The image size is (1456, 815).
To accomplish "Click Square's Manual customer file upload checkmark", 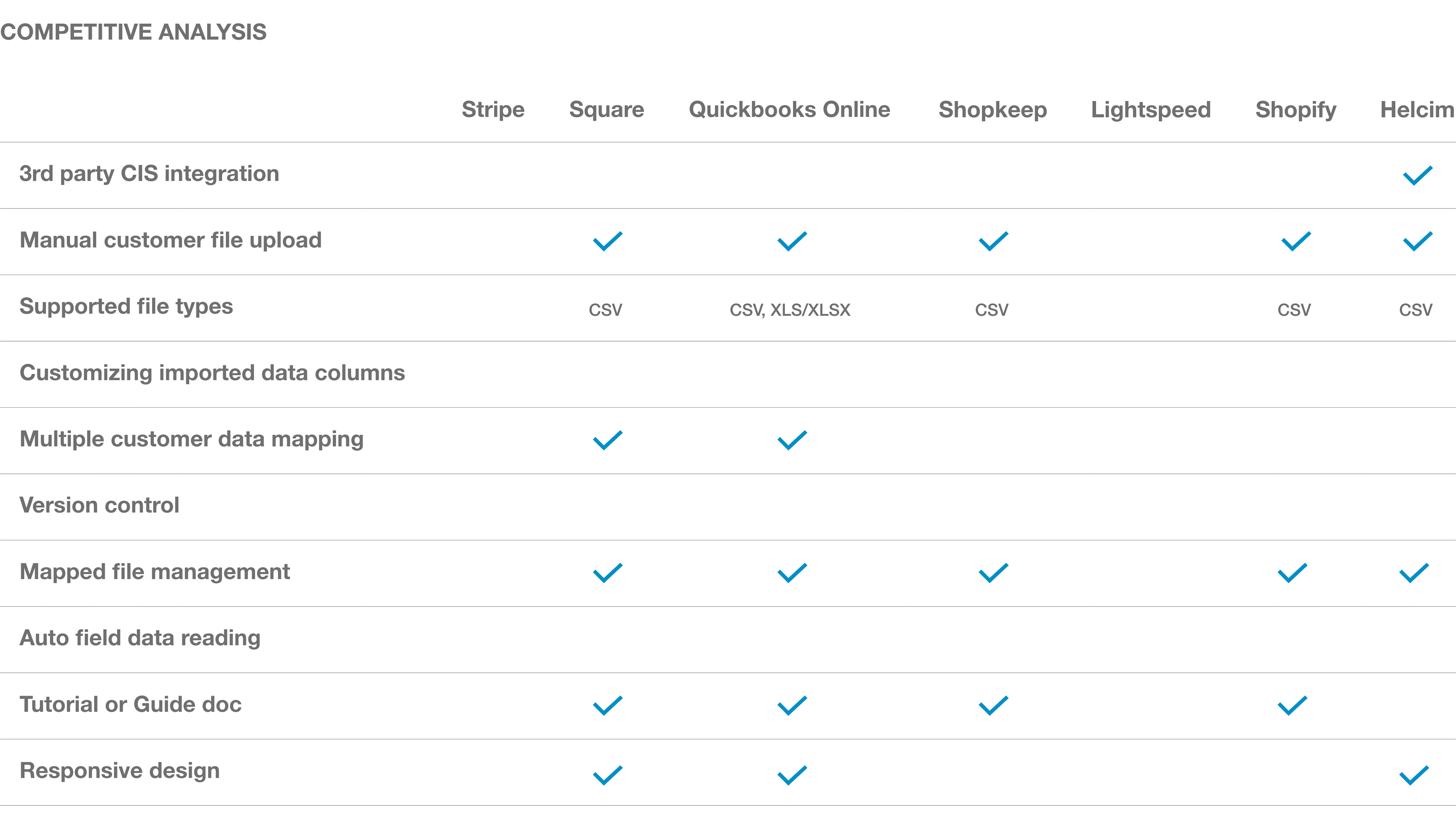I will pyautogui.click(x=607, y=241).
